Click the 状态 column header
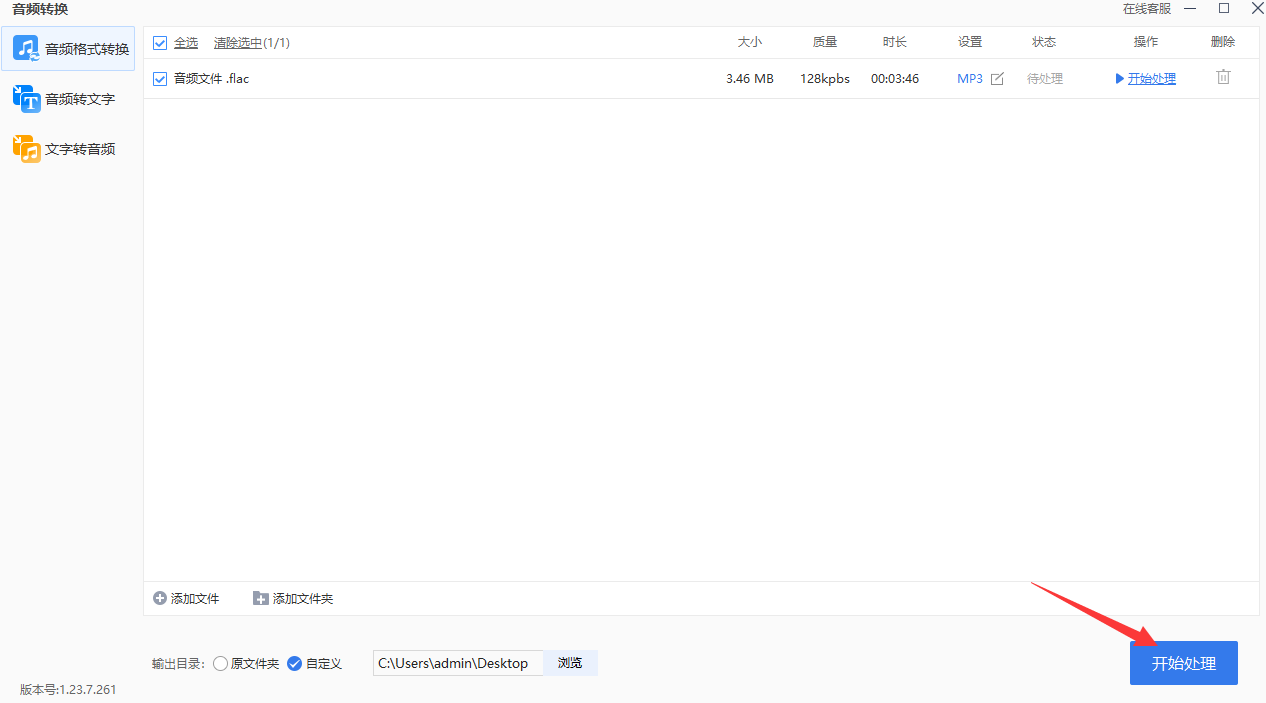This screenshot has height=703, width=1266. coord(1044,42)
